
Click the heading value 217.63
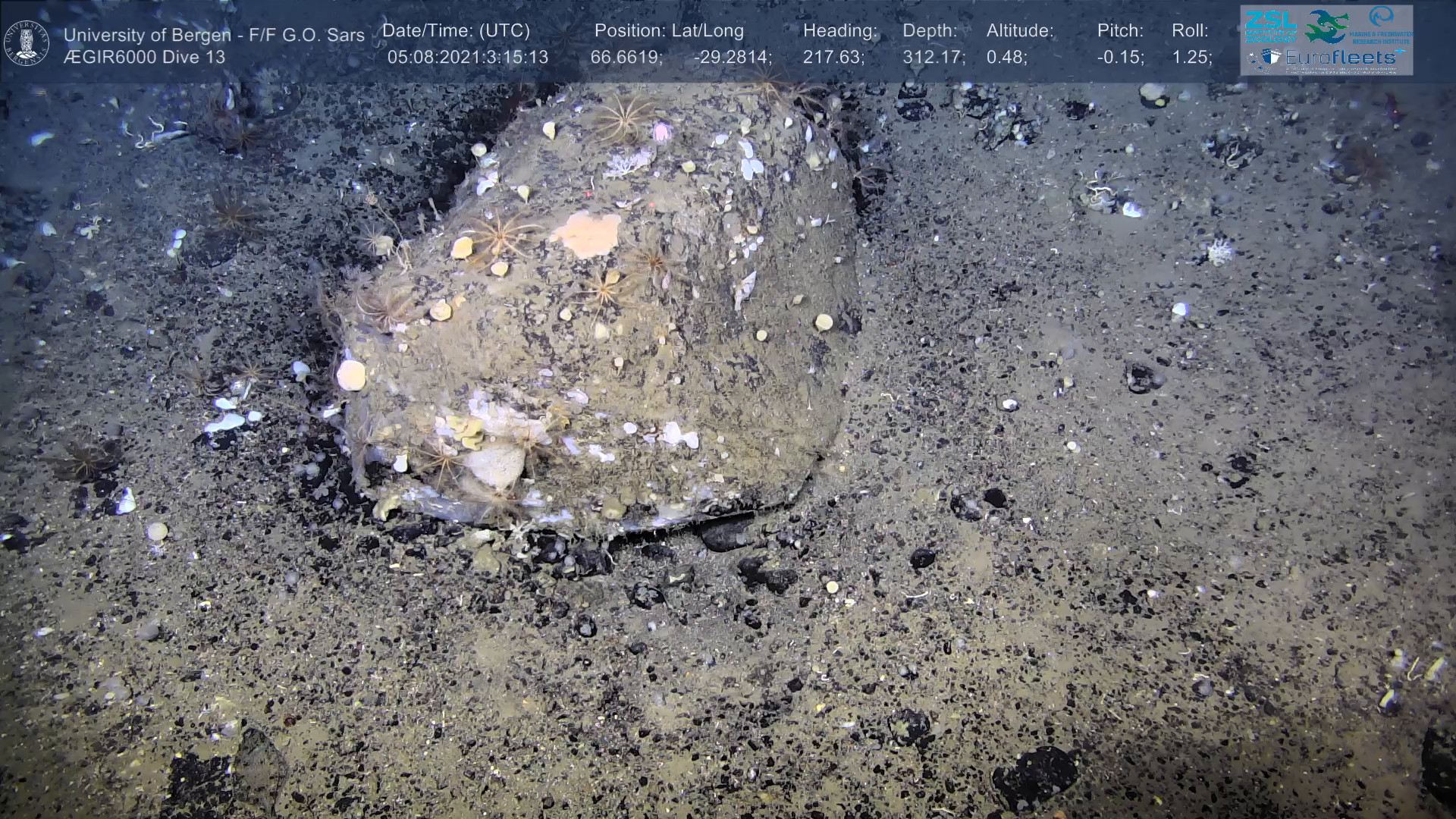tap(833, 57)
